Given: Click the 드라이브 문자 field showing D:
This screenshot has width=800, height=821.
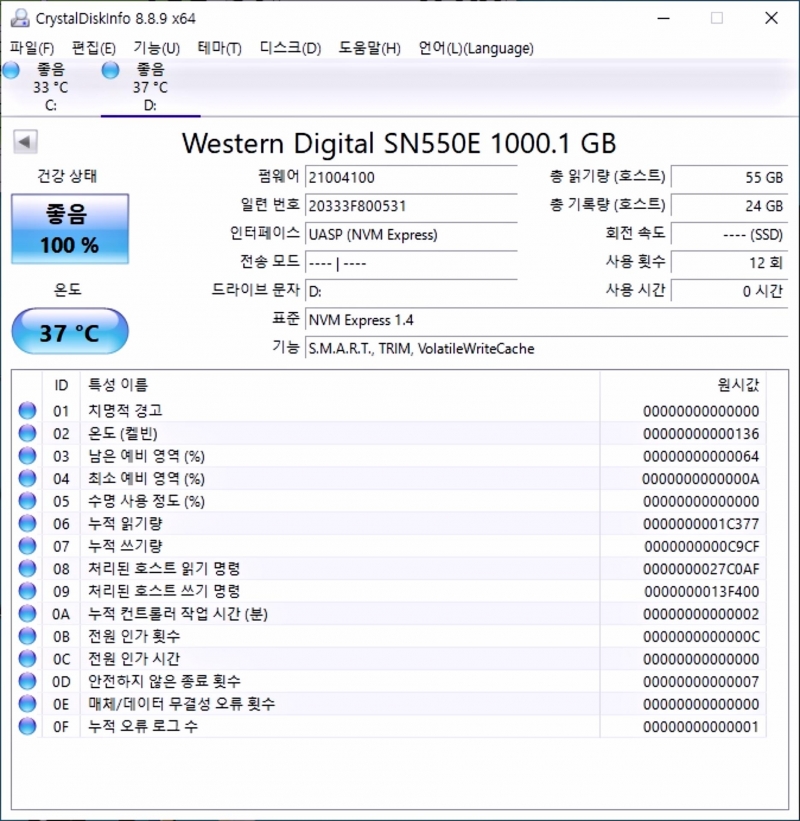Looking at the screenshot, I should coord(411,291).
